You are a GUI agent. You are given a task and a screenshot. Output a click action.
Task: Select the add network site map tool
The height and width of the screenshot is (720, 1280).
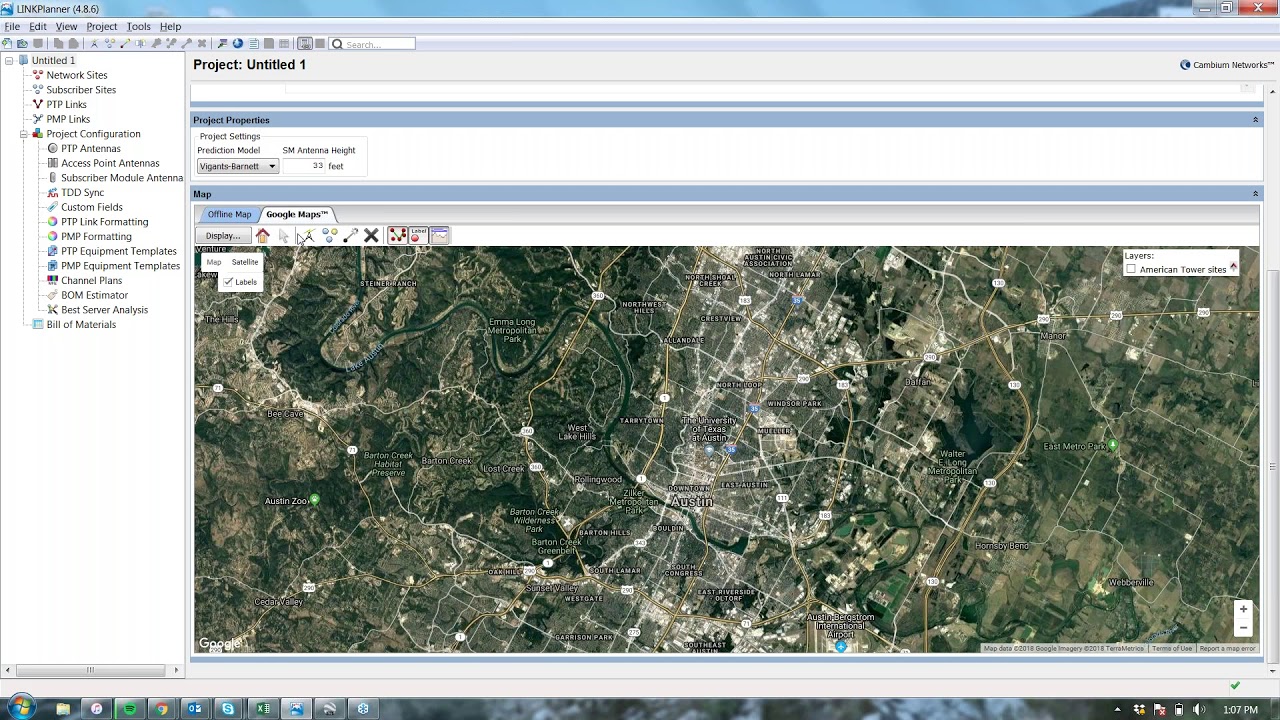click(307, 236)
